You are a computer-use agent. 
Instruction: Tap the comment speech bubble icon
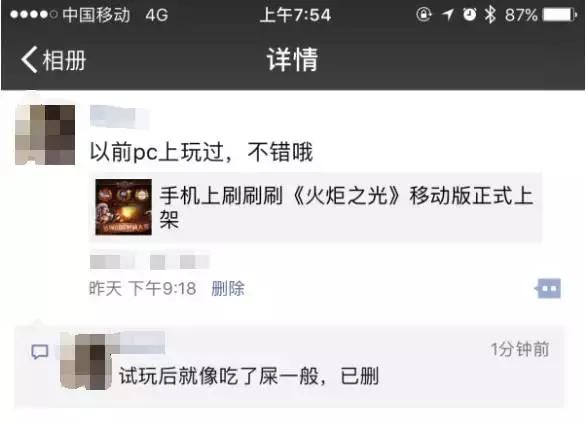pos(40,352)
